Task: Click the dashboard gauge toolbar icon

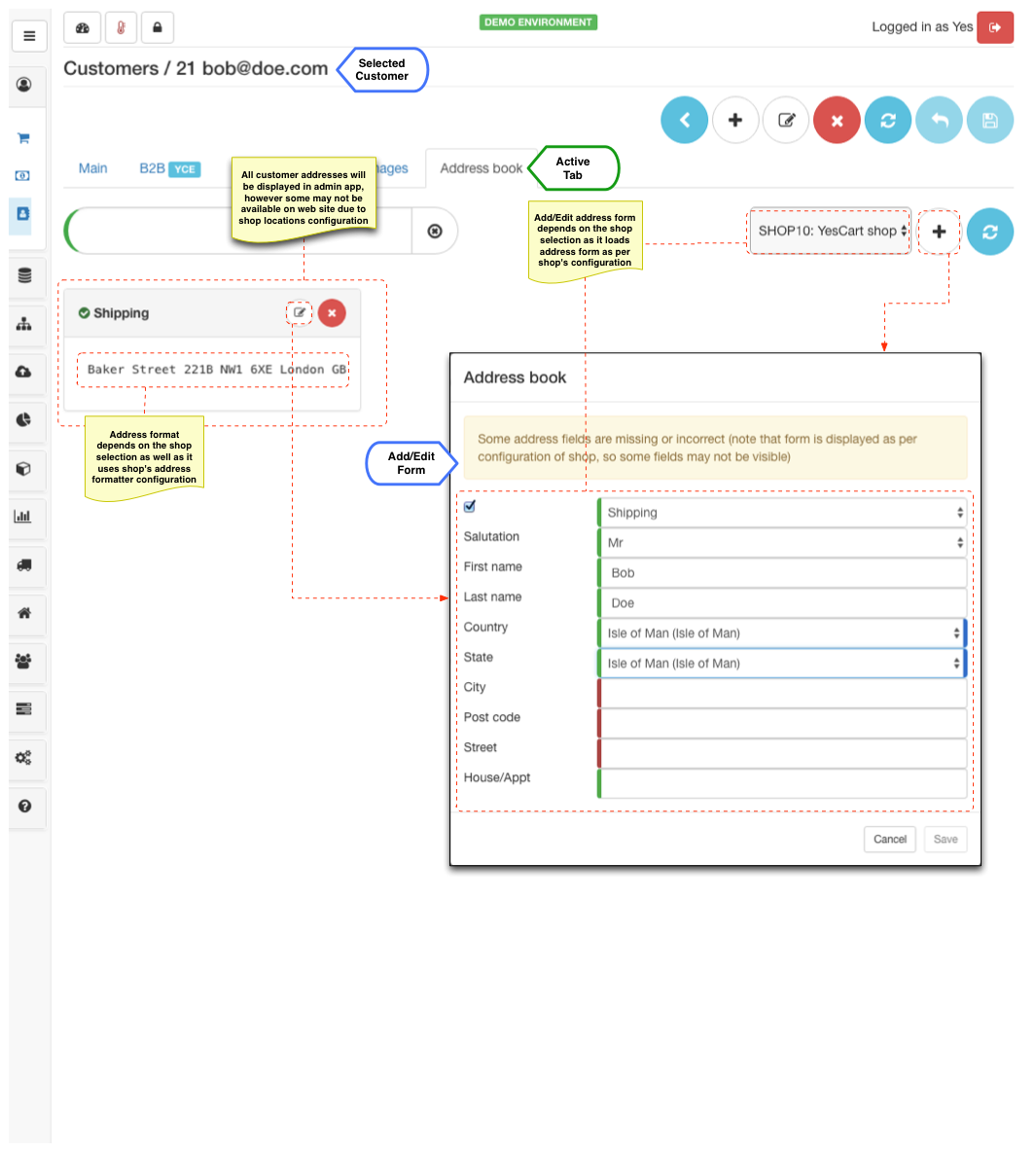Action: (x=83, y=28)
